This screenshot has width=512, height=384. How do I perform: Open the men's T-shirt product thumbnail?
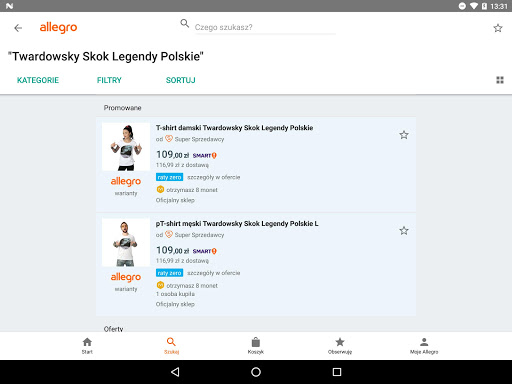(x=126, y=243)
